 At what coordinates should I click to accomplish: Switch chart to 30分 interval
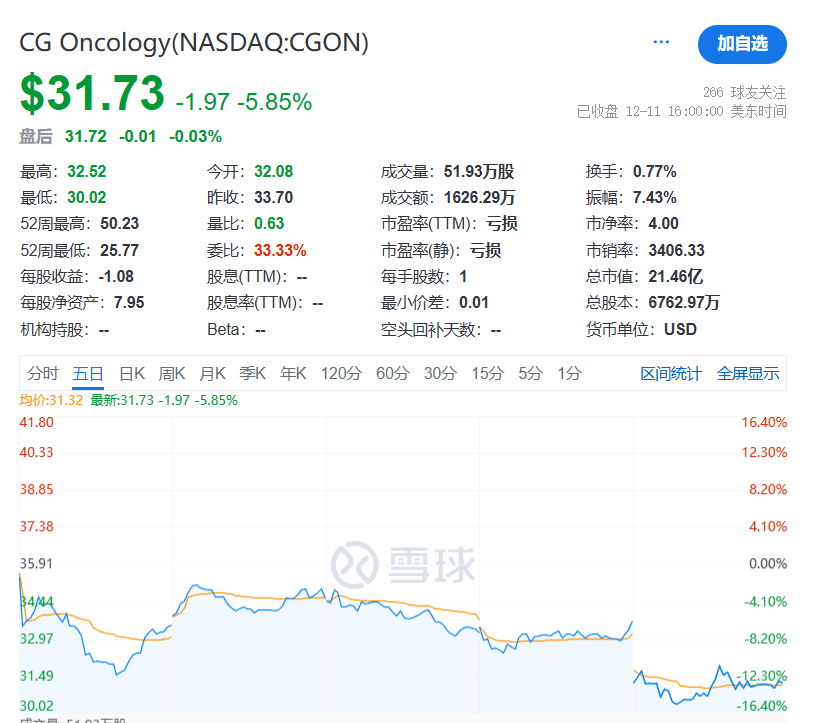coord(440,373)
